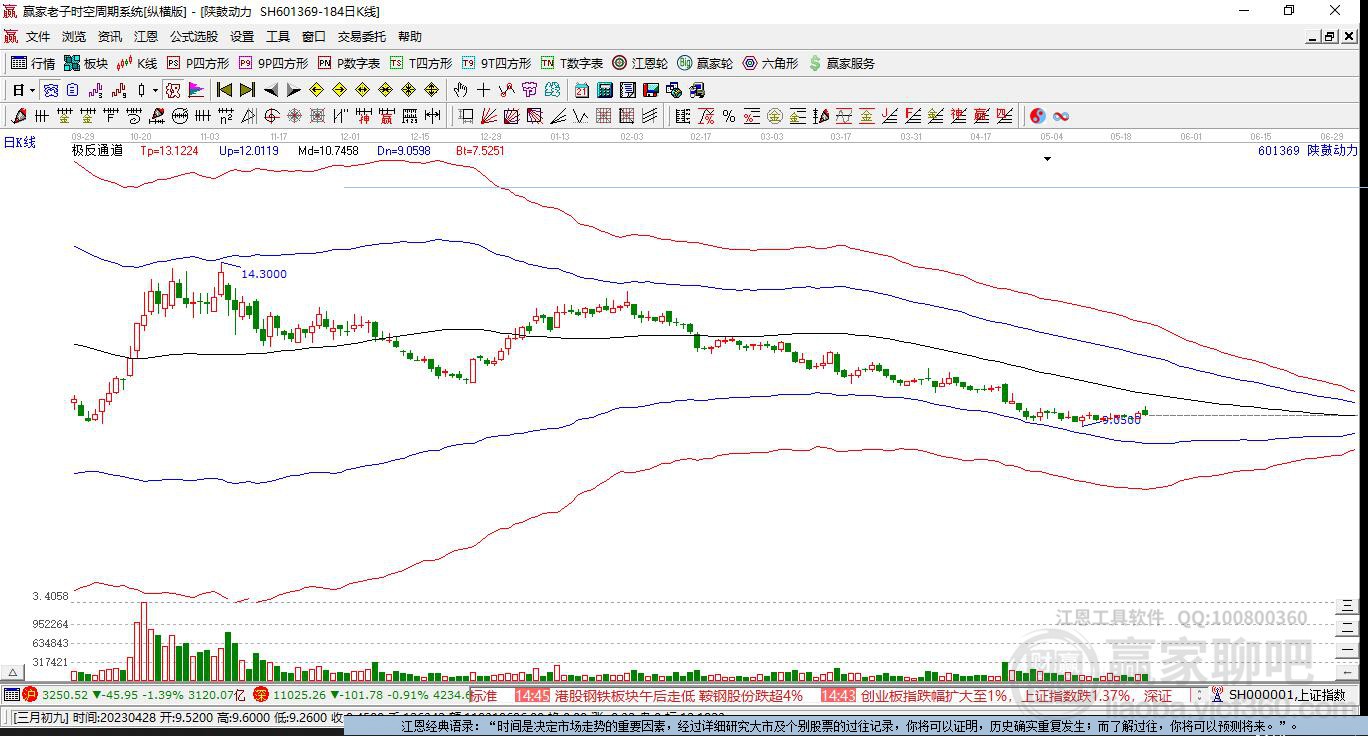Open the 窗口 menu
The image size is (1368, 736).
click(x=314, y=37)
